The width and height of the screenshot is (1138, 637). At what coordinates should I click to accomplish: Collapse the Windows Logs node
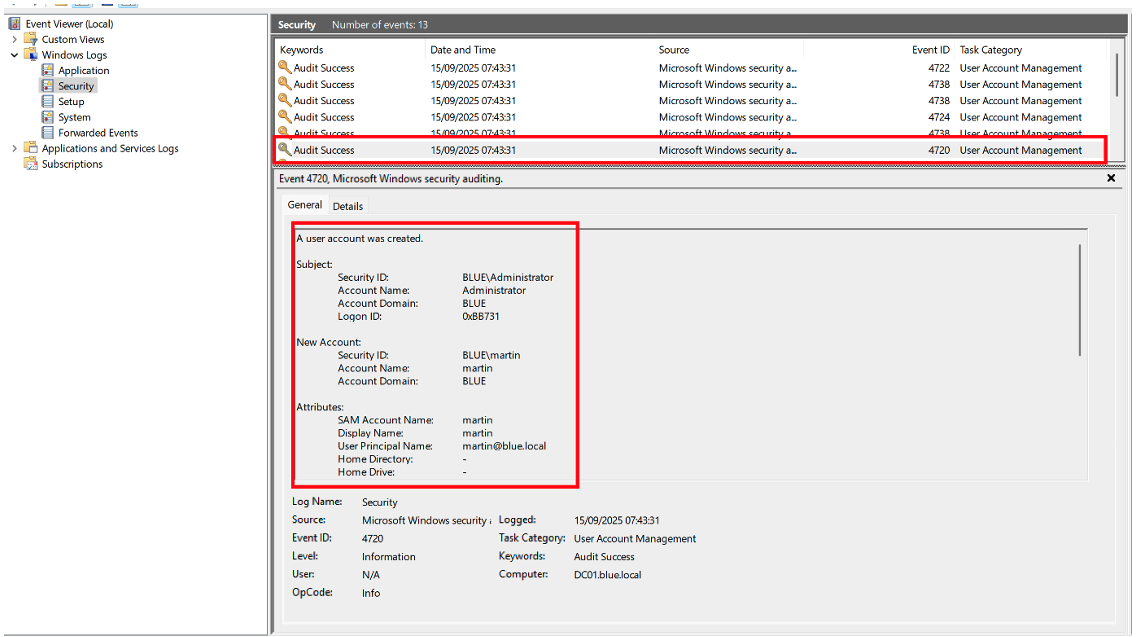pyautogui.click(x=14, y=55)
